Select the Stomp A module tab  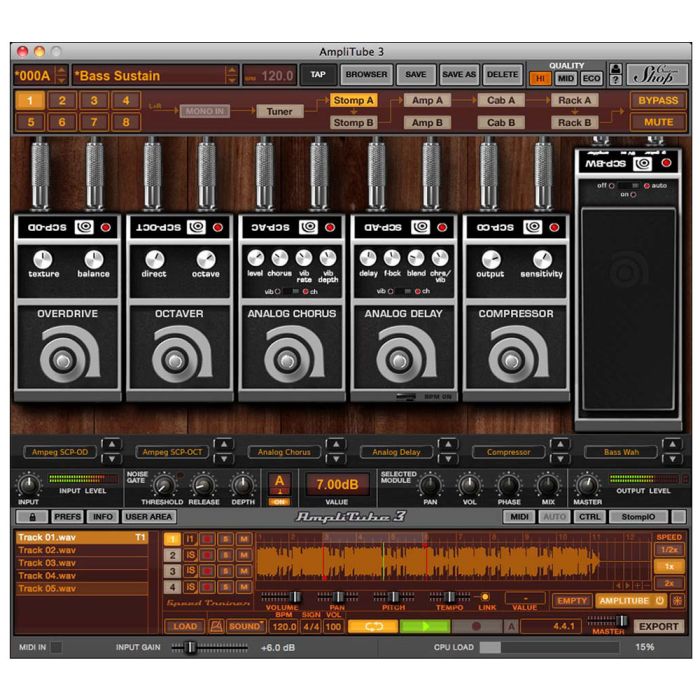tap(354, 100)
